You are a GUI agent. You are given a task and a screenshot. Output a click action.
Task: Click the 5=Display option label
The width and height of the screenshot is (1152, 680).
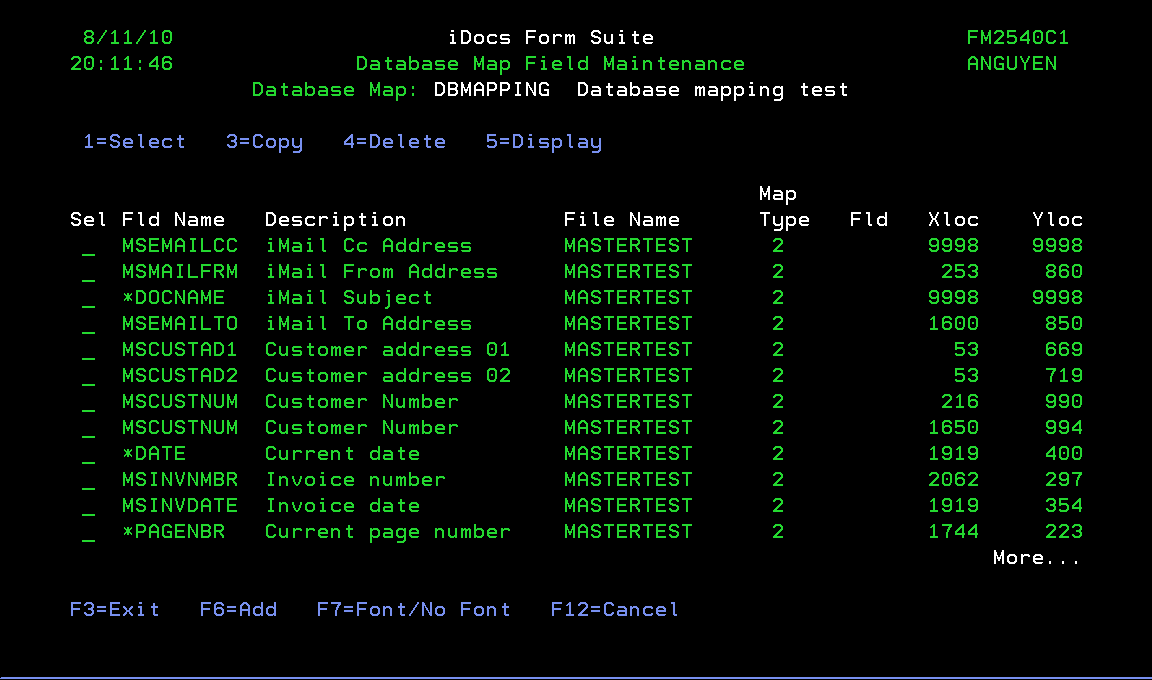tap(544, 142)
